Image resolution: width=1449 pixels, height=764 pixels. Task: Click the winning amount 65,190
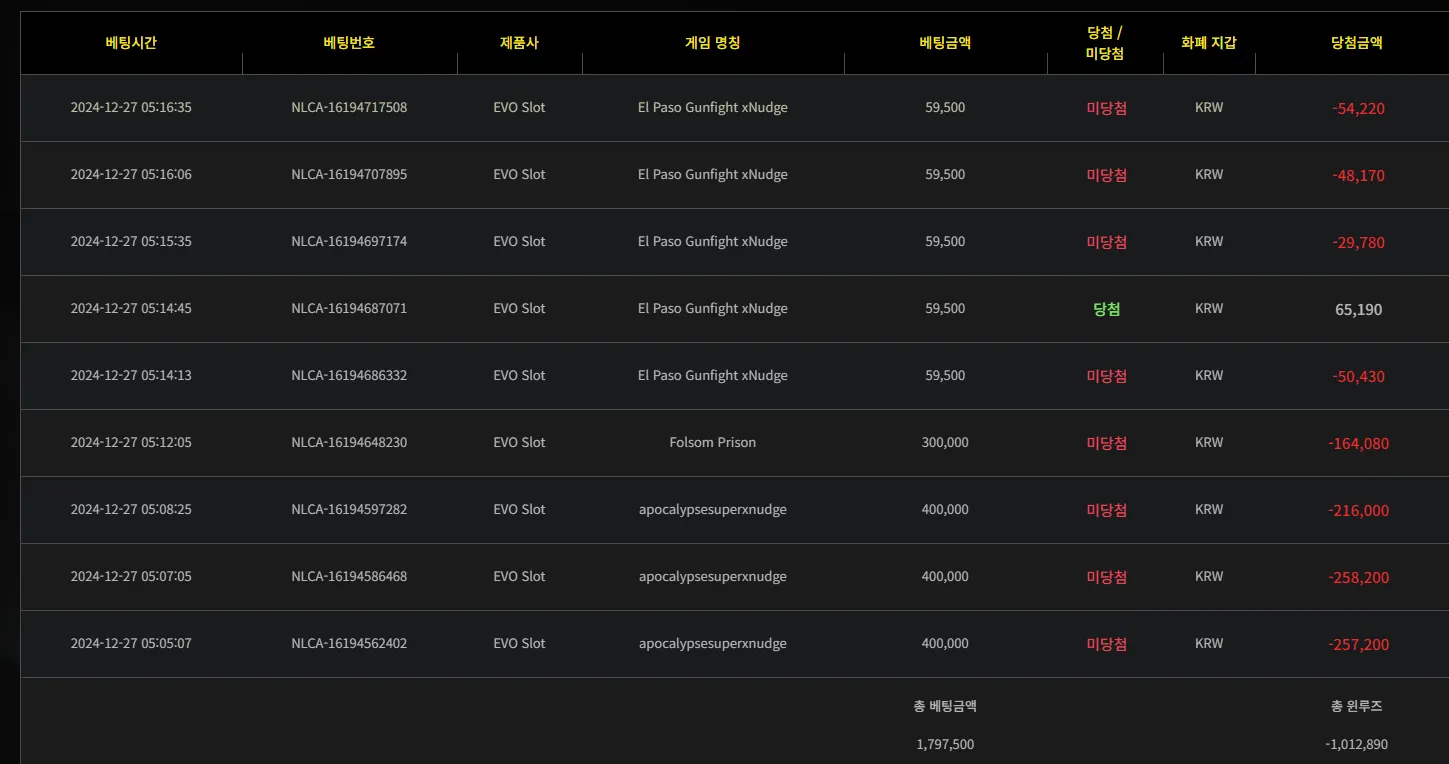(x=1358, y=310)
